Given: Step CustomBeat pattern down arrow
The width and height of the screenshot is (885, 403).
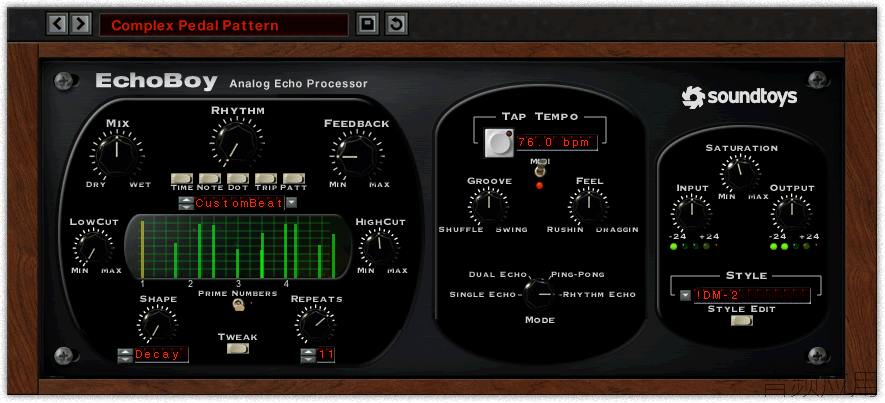Looking at the screenshot, I should 184,207.
